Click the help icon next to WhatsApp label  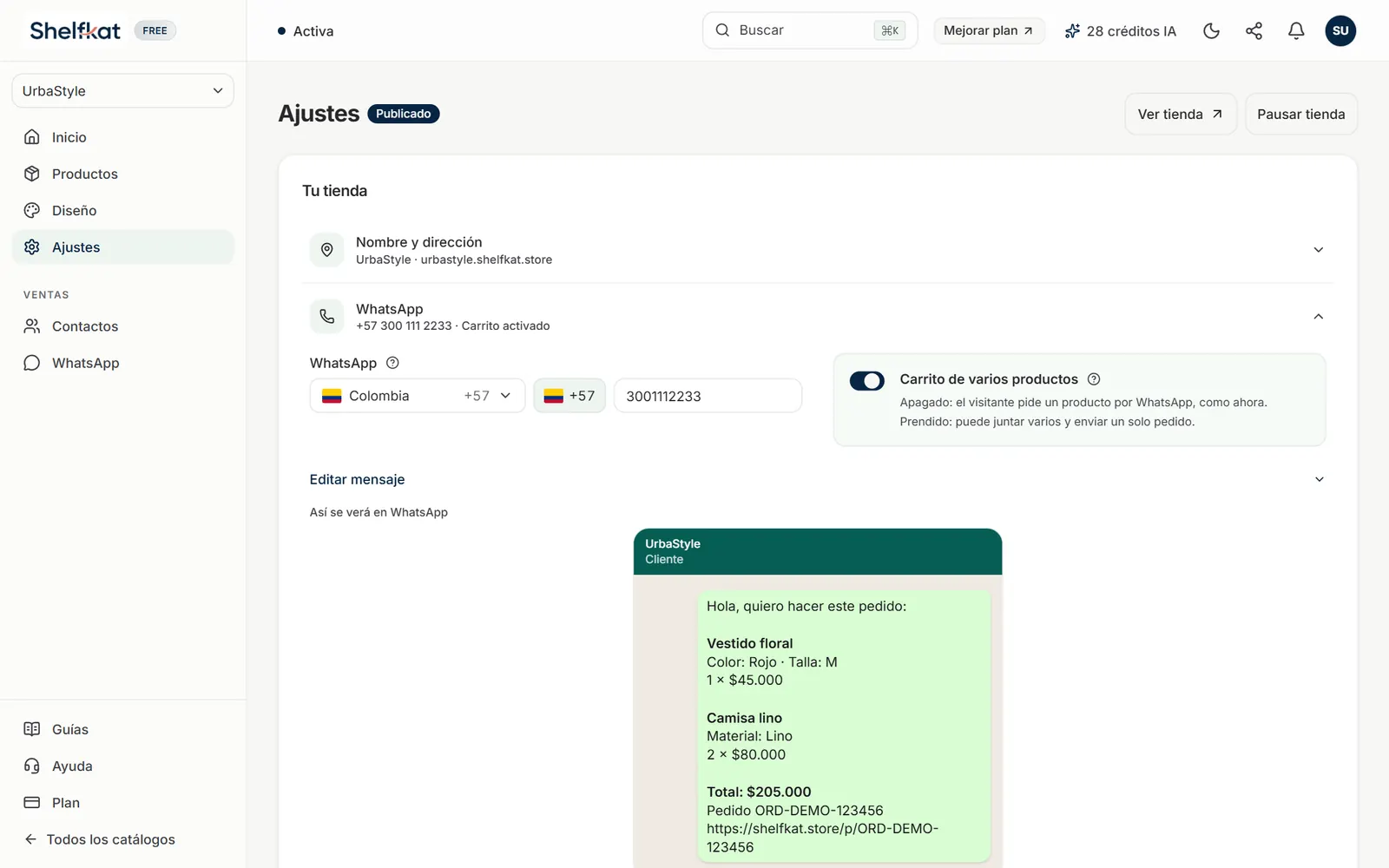click(392, 363)
